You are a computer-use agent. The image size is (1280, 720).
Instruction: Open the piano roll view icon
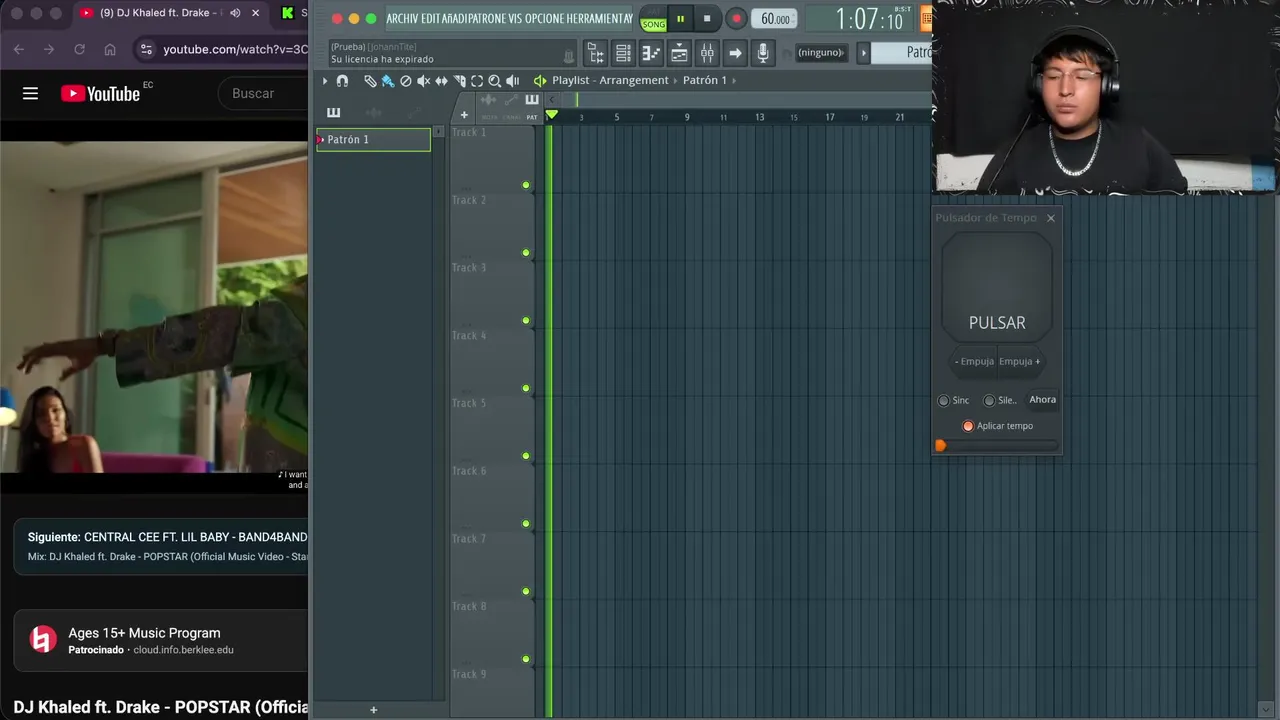click(x=651, y=53)
